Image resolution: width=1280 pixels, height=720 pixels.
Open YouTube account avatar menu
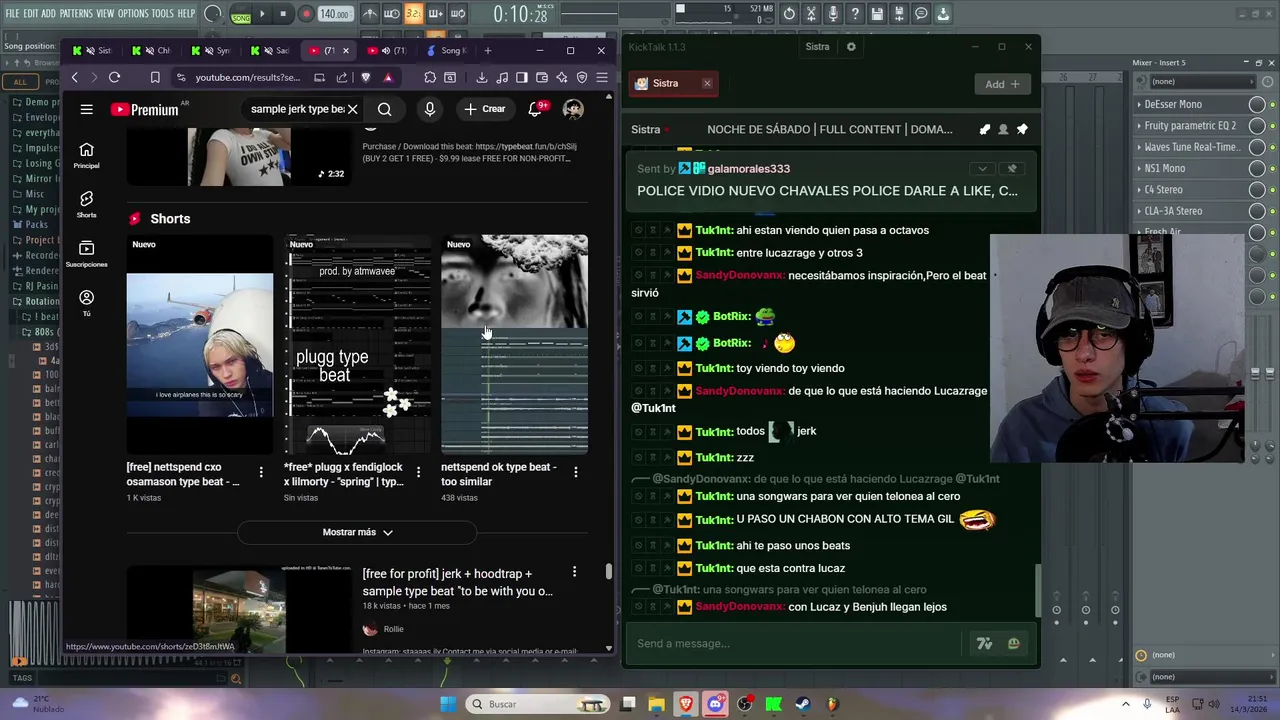(573, 109)
